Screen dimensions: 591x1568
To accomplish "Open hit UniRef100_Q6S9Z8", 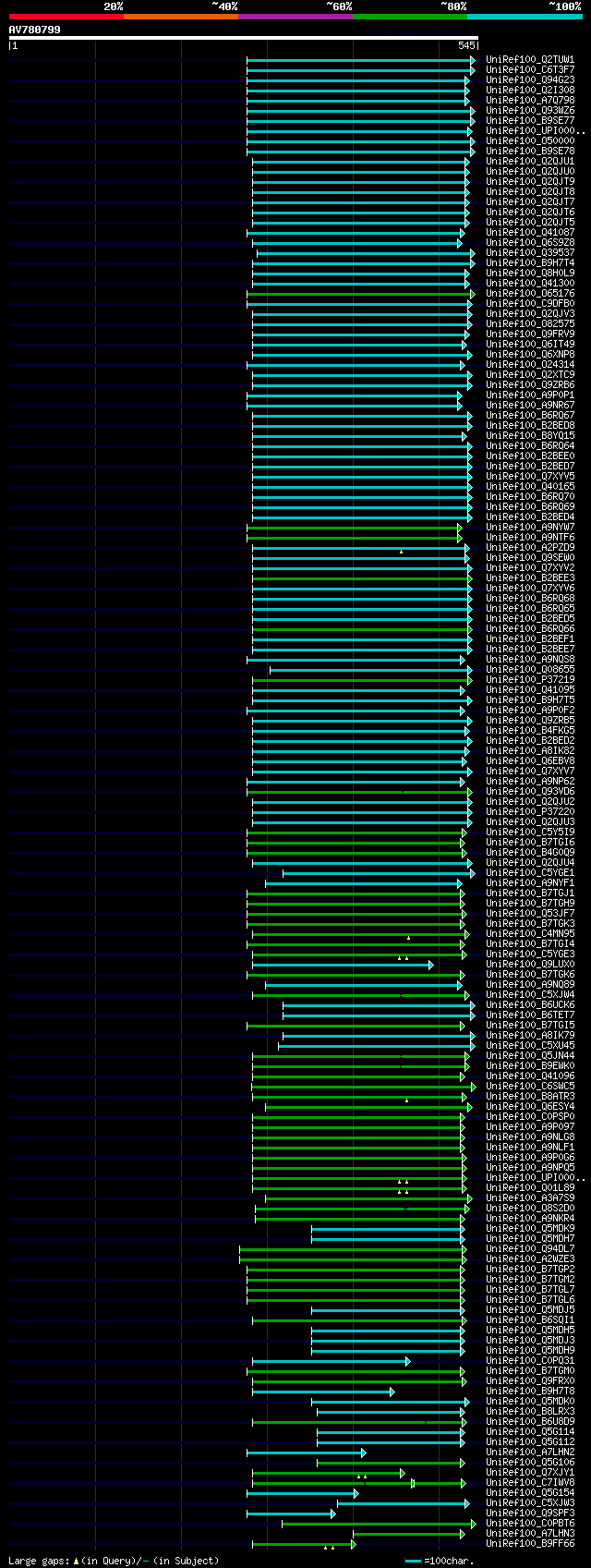I will [x=530, y=242].
